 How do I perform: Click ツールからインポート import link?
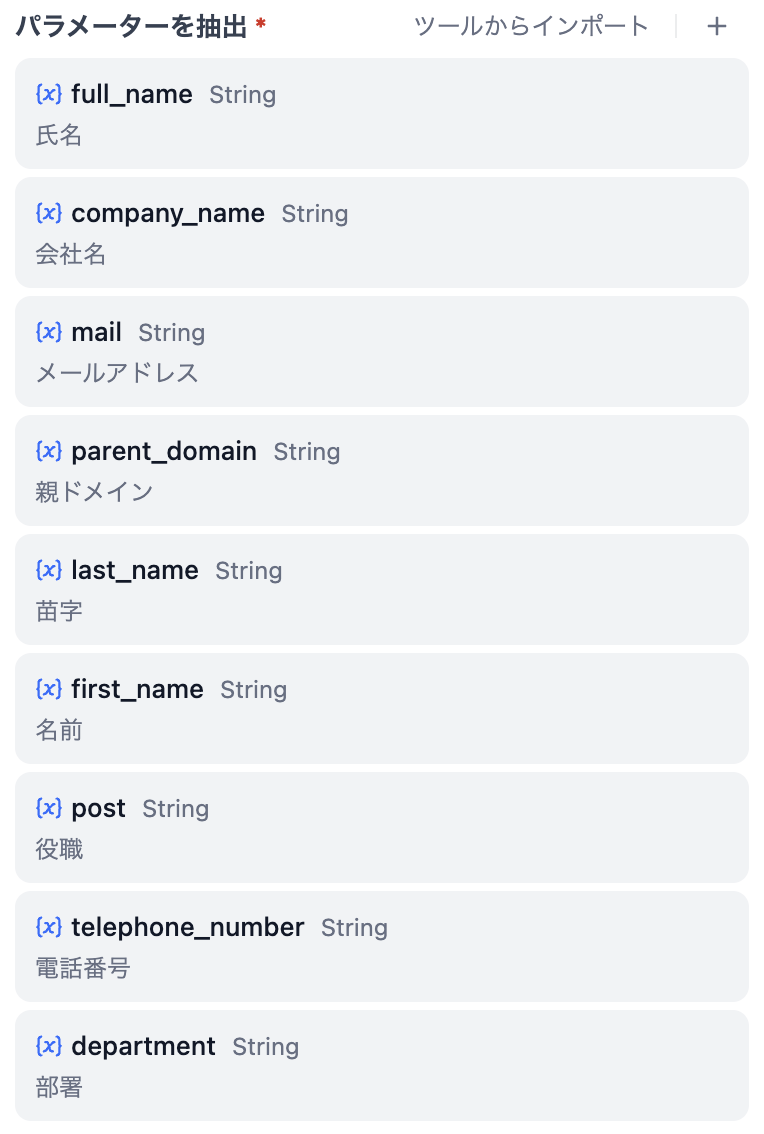point(531,27)
